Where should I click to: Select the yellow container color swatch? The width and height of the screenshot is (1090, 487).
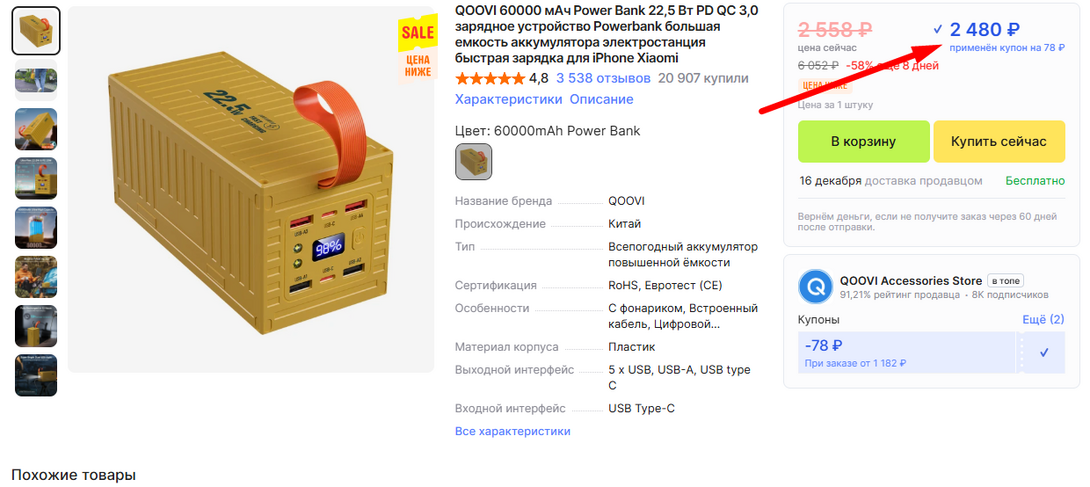[473, 162]
